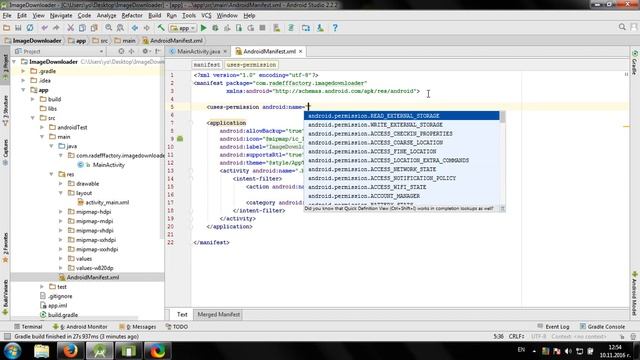Viewport: 640px width, 360px height.
Task: Expand the build folder
Action: (x=33, y=99)
